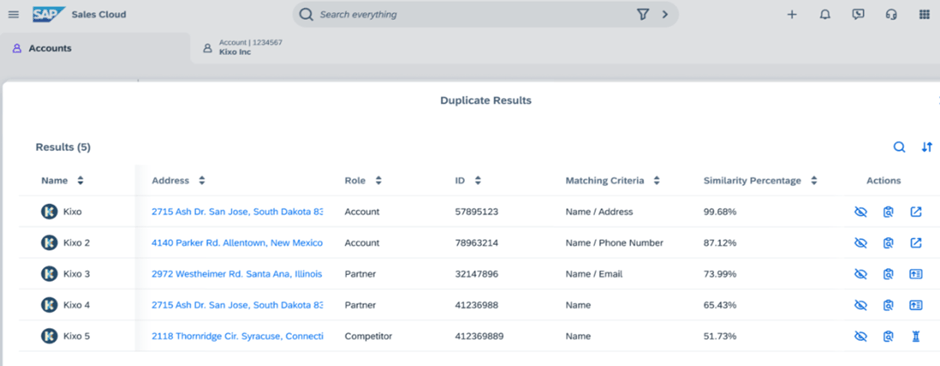Click the plus create icon
The height and width of the screenshot is (366, 940).
point(792,14)
